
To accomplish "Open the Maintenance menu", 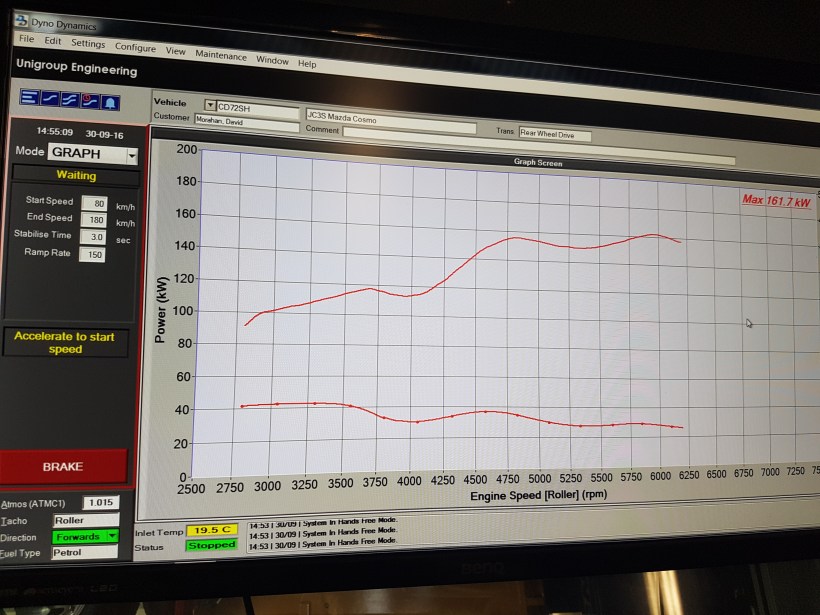I will click(x=220, y=55).
